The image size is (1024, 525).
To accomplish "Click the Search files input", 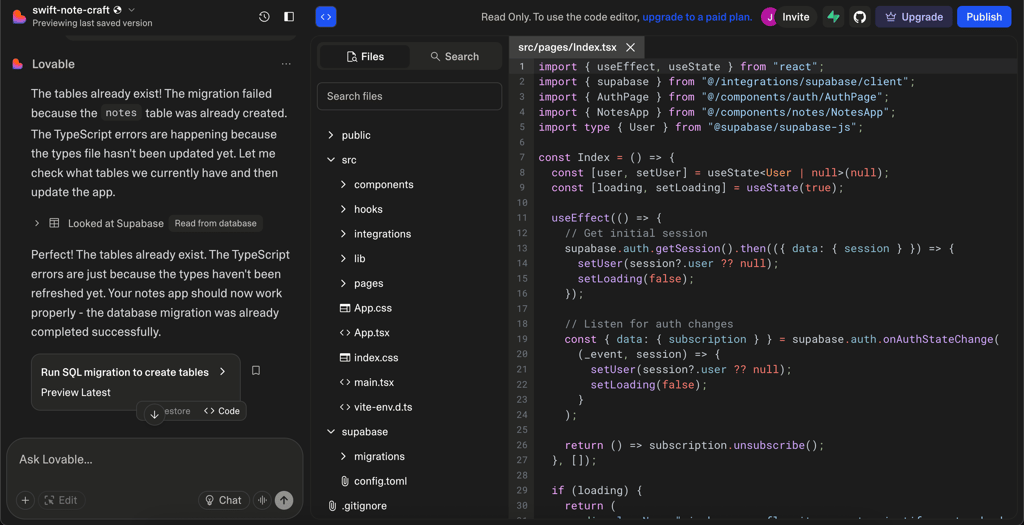I will [x=409, y=96].
